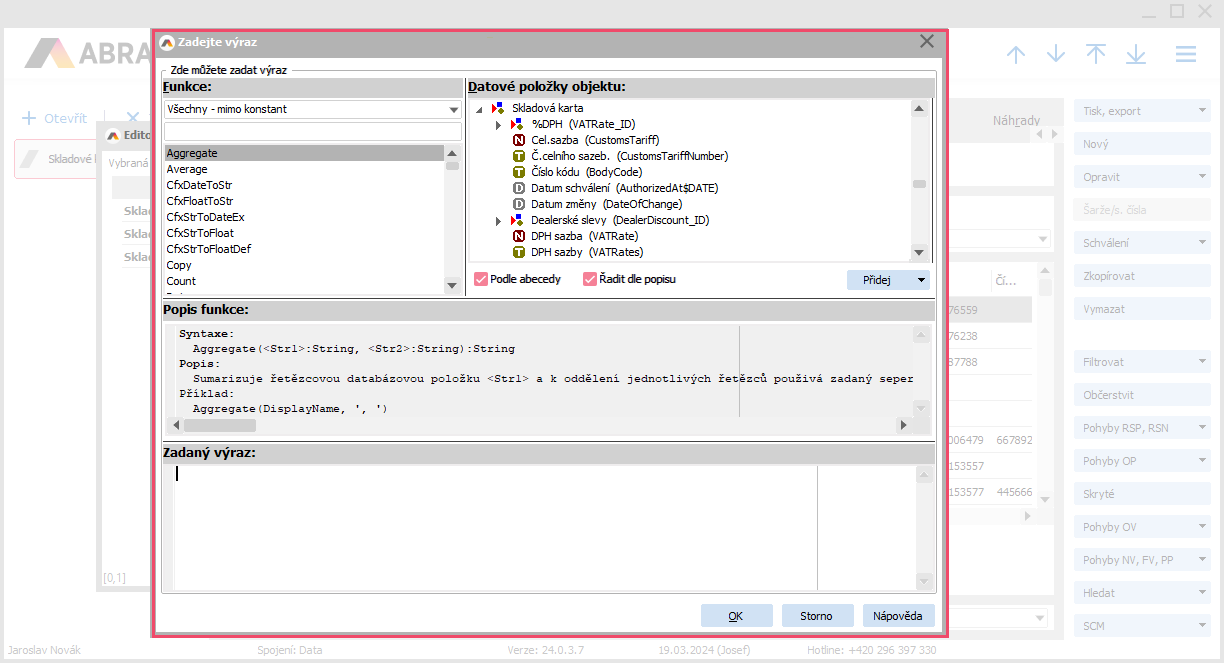This screenshot has height=663, width=1224.
Task: Click the D icon of Datum schválení
Action: [x=518, y=188]
